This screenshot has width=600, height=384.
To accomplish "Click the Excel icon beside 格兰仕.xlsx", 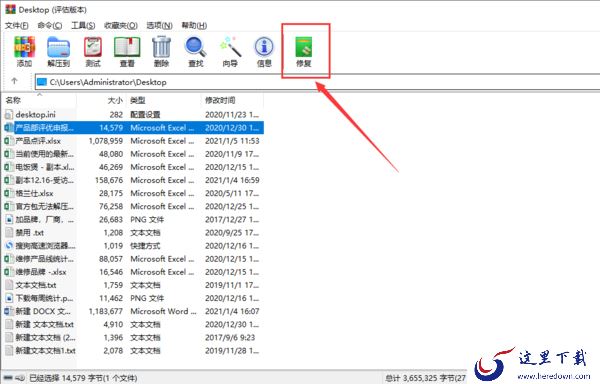I will [8, 193].
